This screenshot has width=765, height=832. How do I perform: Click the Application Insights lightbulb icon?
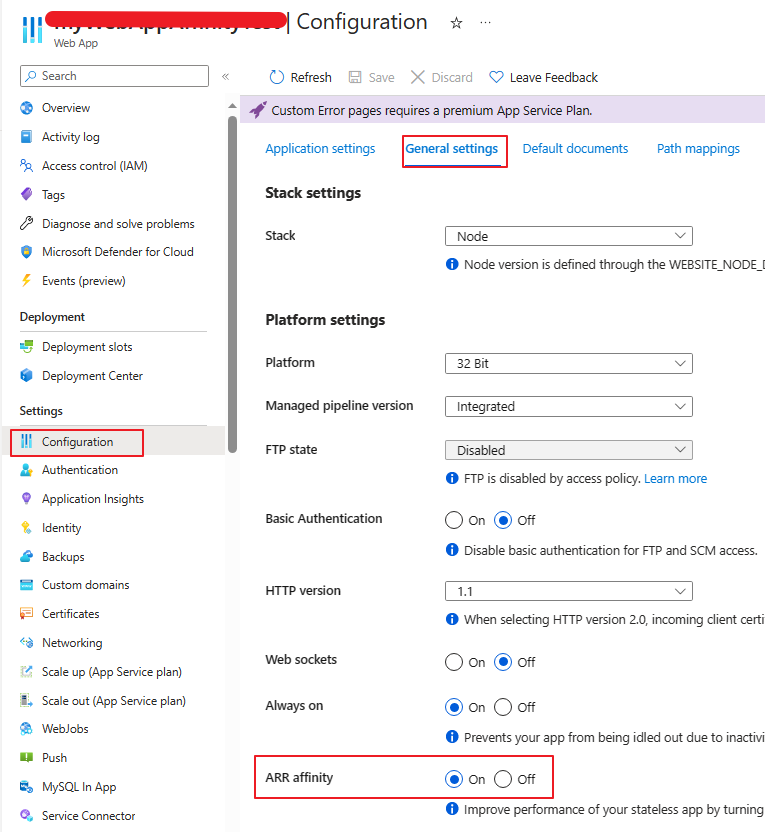click(x=27, y=498)
